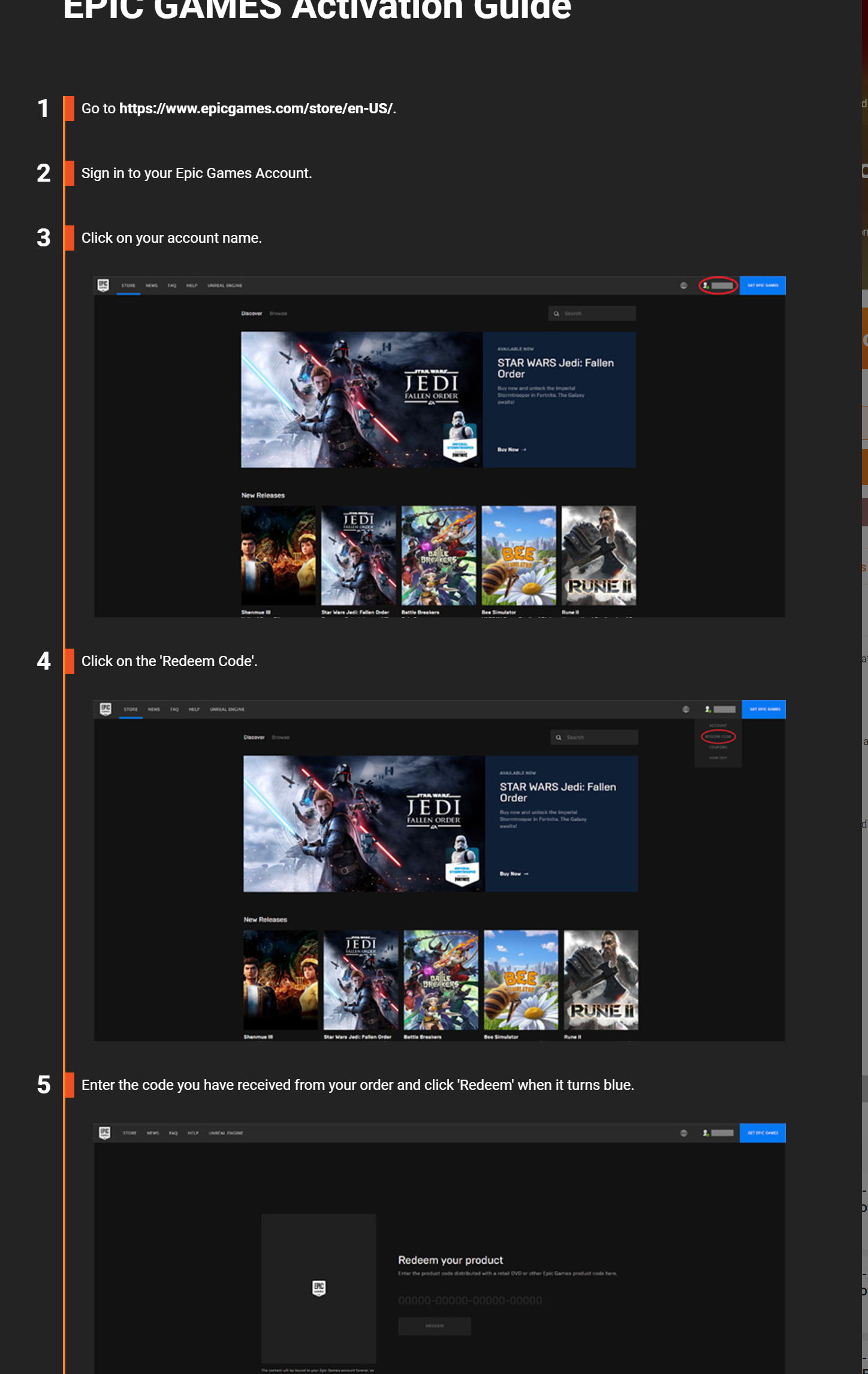Choose SIGN OUT in step 4 dropdown menu
The height and width of the screenshot is (1374, 868).
[718, 758]
